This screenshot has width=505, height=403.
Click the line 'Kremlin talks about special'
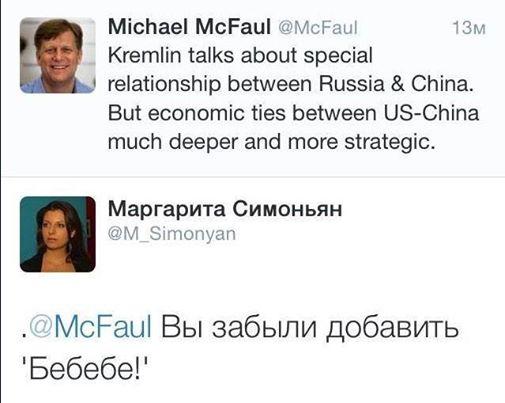click(240, 56)
